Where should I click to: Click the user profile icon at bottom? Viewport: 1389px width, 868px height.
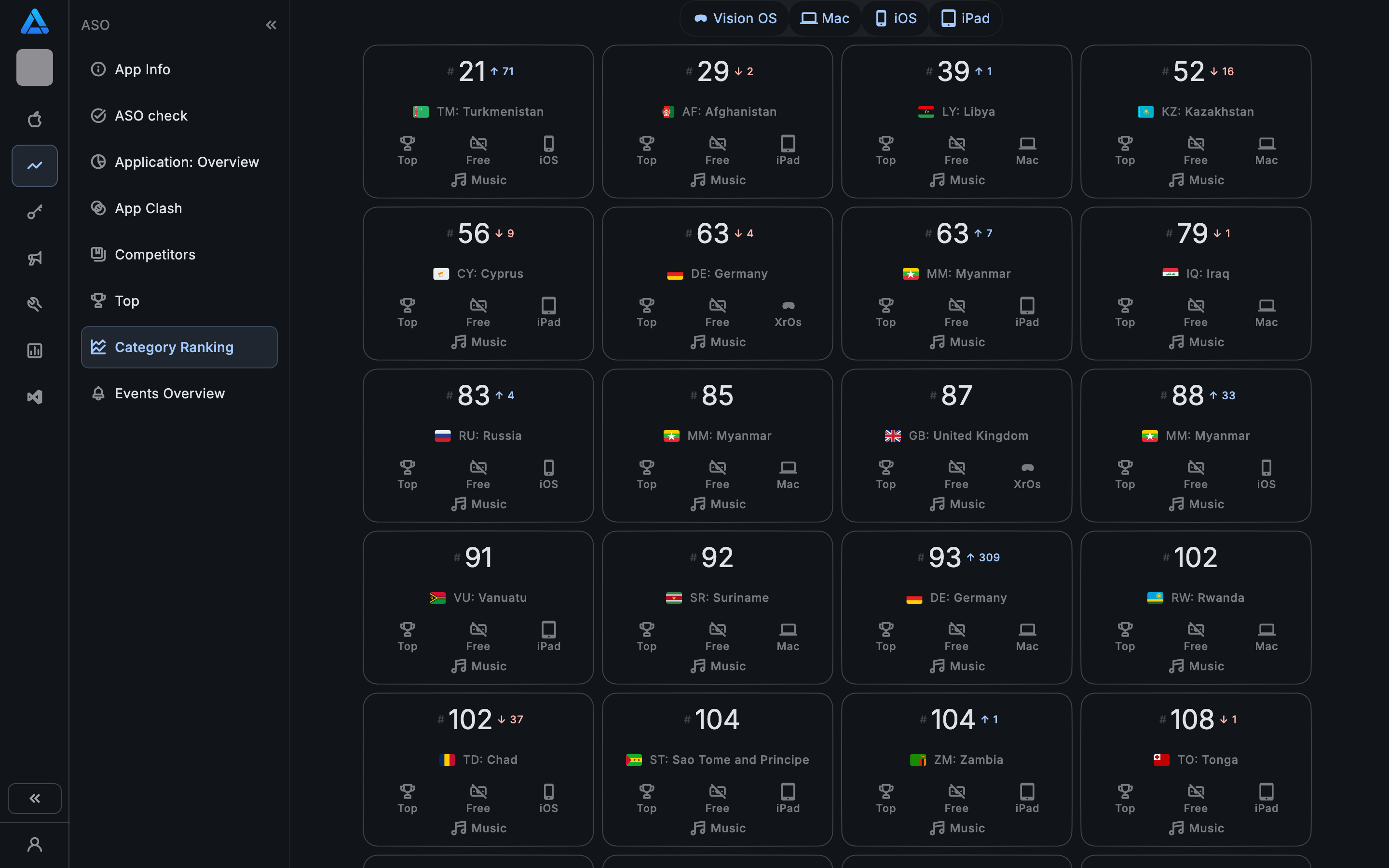[34, 844]
